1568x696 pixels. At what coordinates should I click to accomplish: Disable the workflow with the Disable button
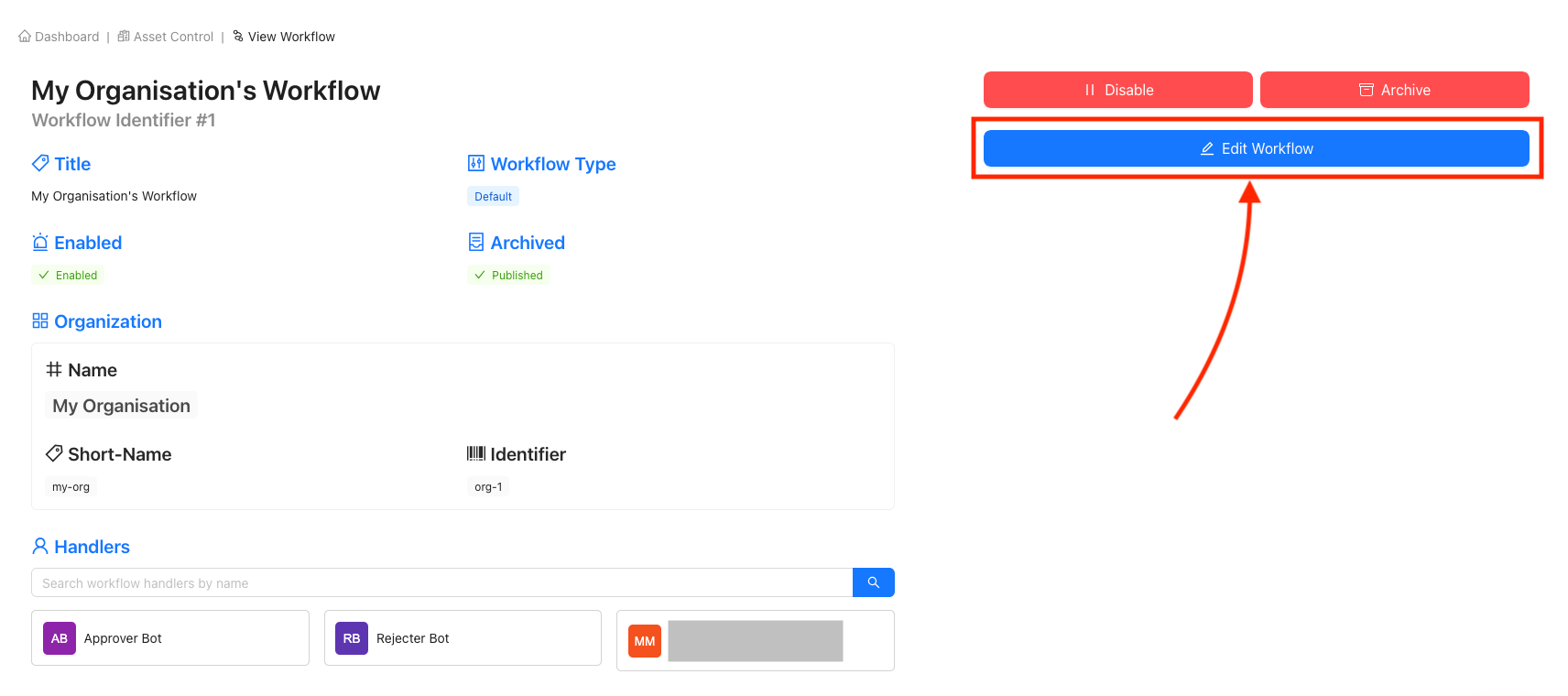[1118, 90]
